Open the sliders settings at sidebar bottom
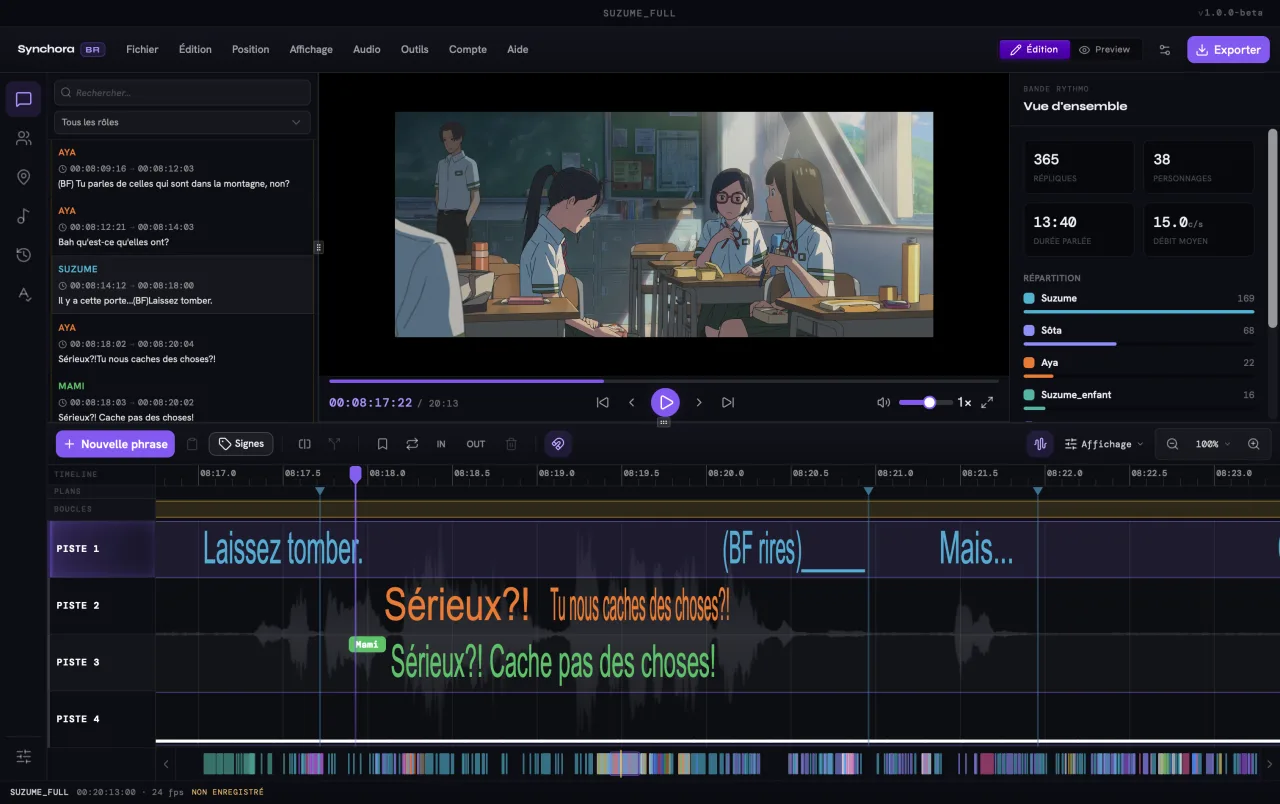Screen dimensions: 1280x804 pyautogui.click(x=24, y=756)
